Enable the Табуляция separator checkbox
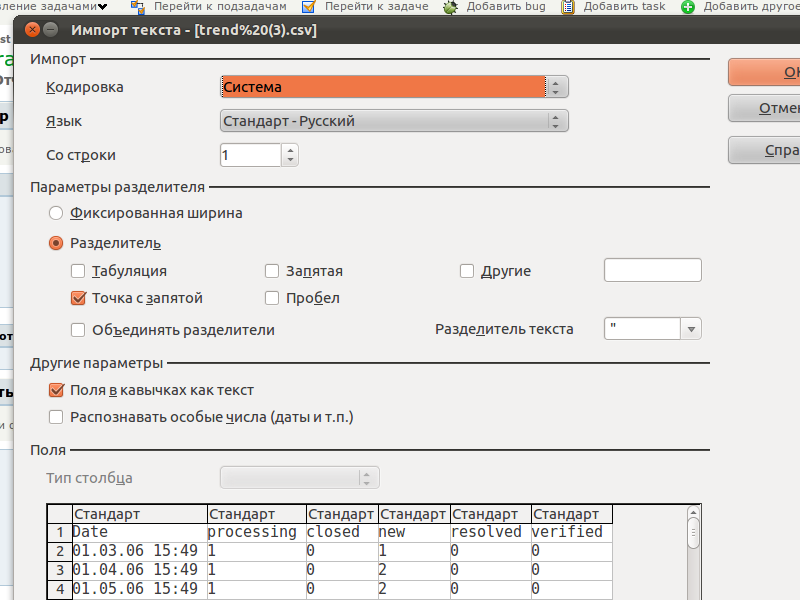The width and height of the screenshot is (800, 600). point(78,271)
